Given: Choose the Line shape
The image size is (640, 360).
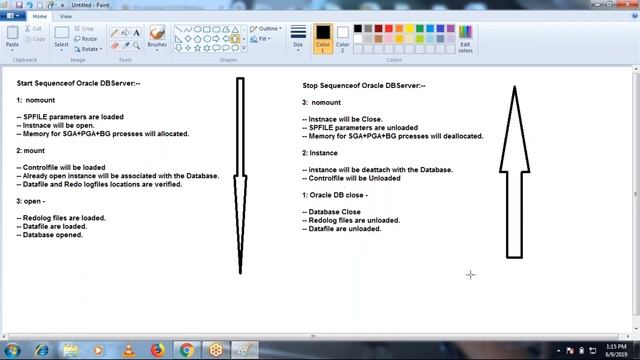Looking at the screenshot, I should [x=179, y=29].
